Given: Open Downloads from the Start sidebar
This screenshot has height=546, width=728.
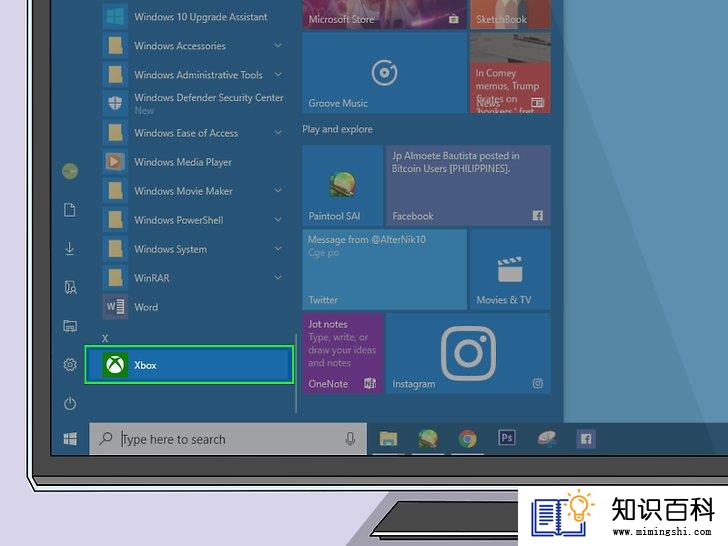Looking at the screenshot, I should point(70,248).
